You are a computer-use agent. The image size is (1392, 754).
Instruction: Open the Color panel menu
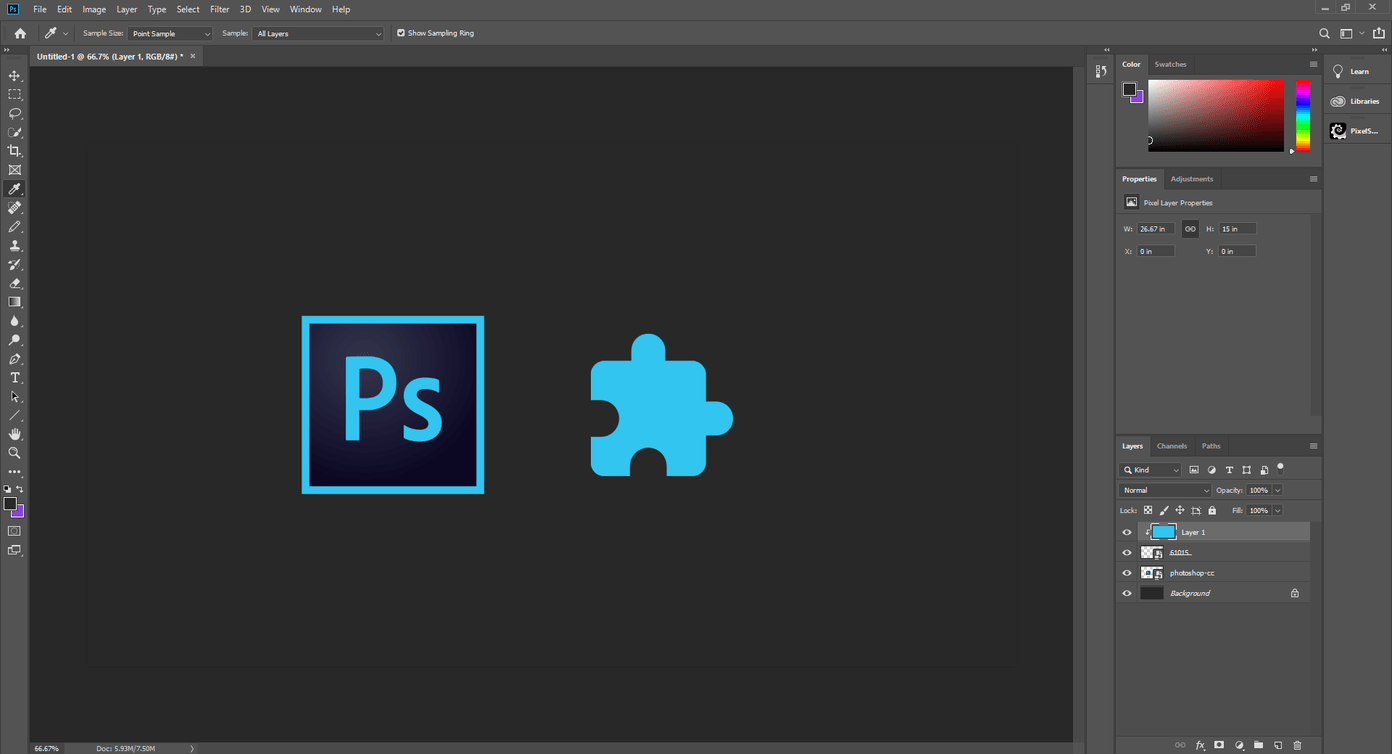pyautogui.click(x=1313, y=64)
